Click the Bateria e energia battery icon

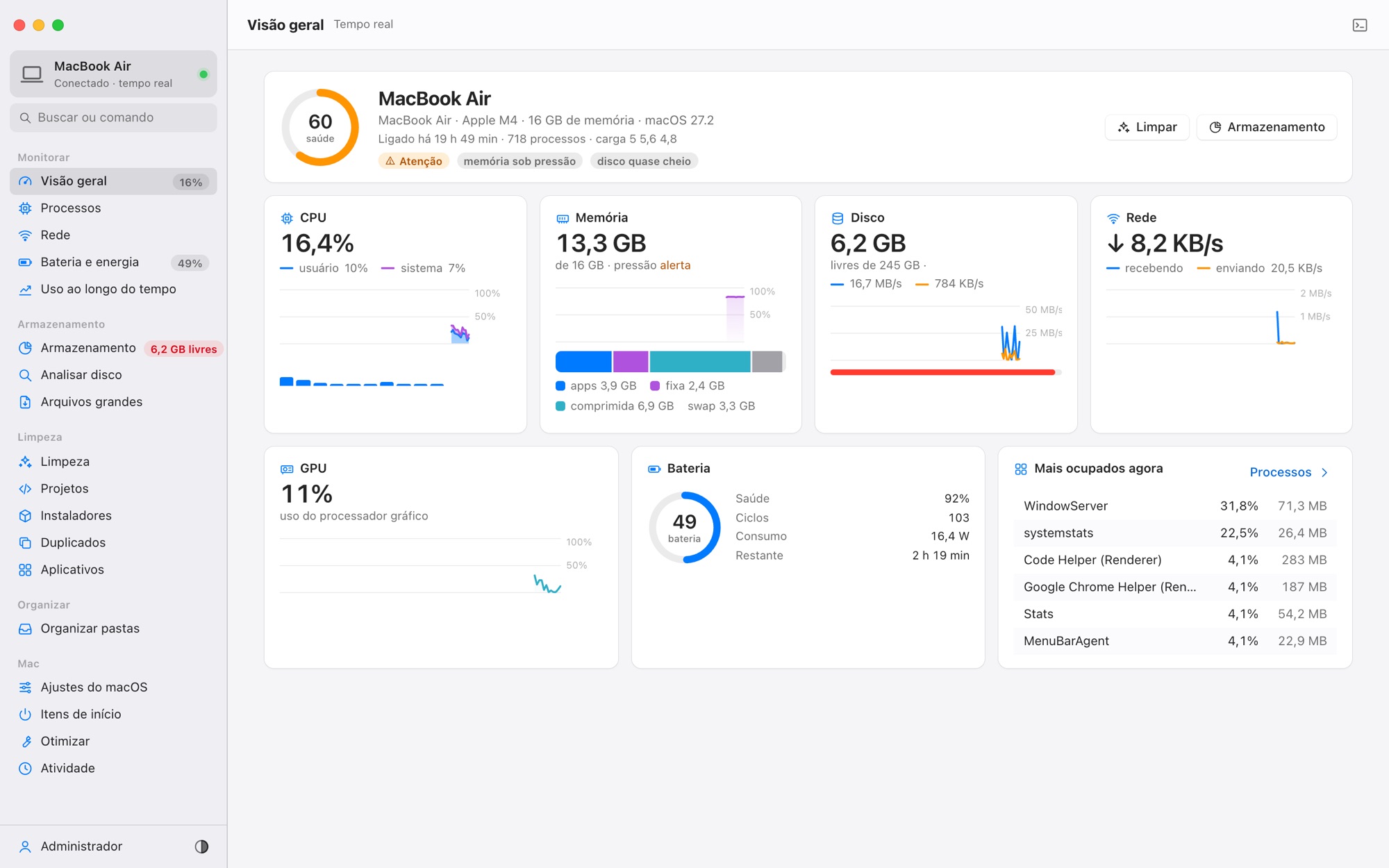pyautogui.click(x=25, y=262)
